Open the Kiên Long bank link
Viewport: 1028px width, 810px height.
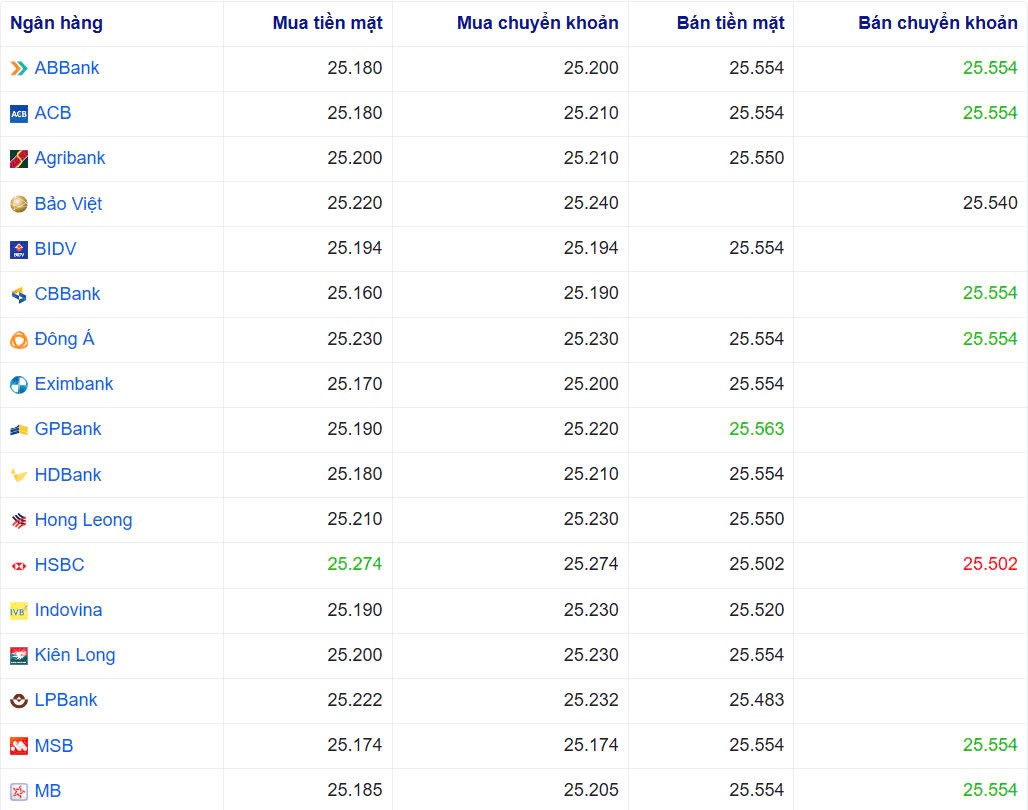tap(75, 655)
